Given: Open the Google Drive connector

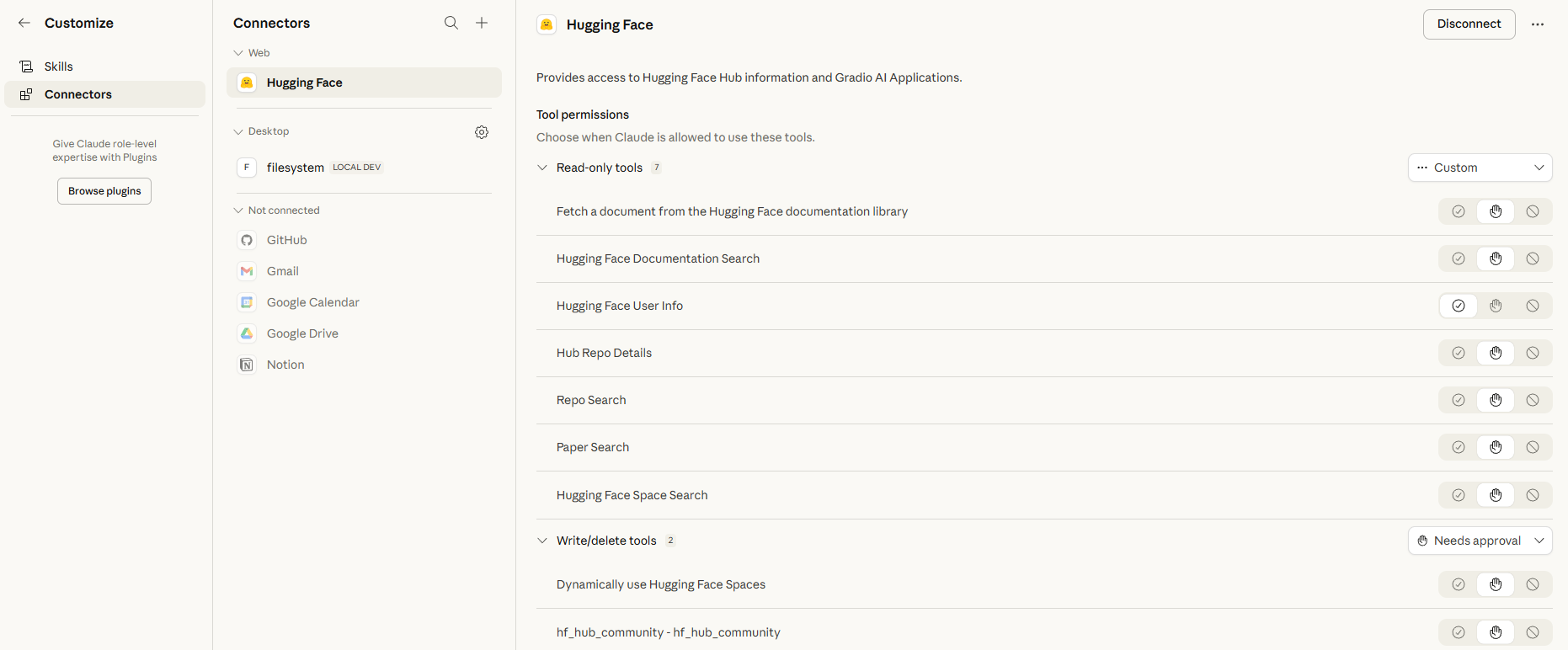Looking at the screenshot, I should (301, 333).
